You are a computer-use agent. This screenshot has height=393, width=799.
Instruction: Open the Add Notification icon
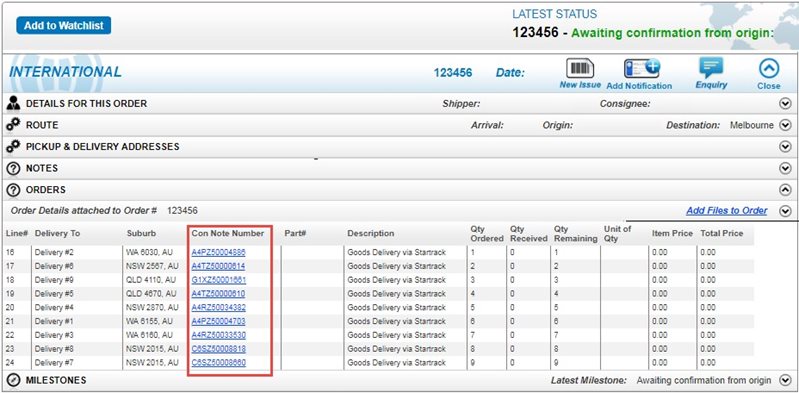pyautogui.click(x=642, y=68)
